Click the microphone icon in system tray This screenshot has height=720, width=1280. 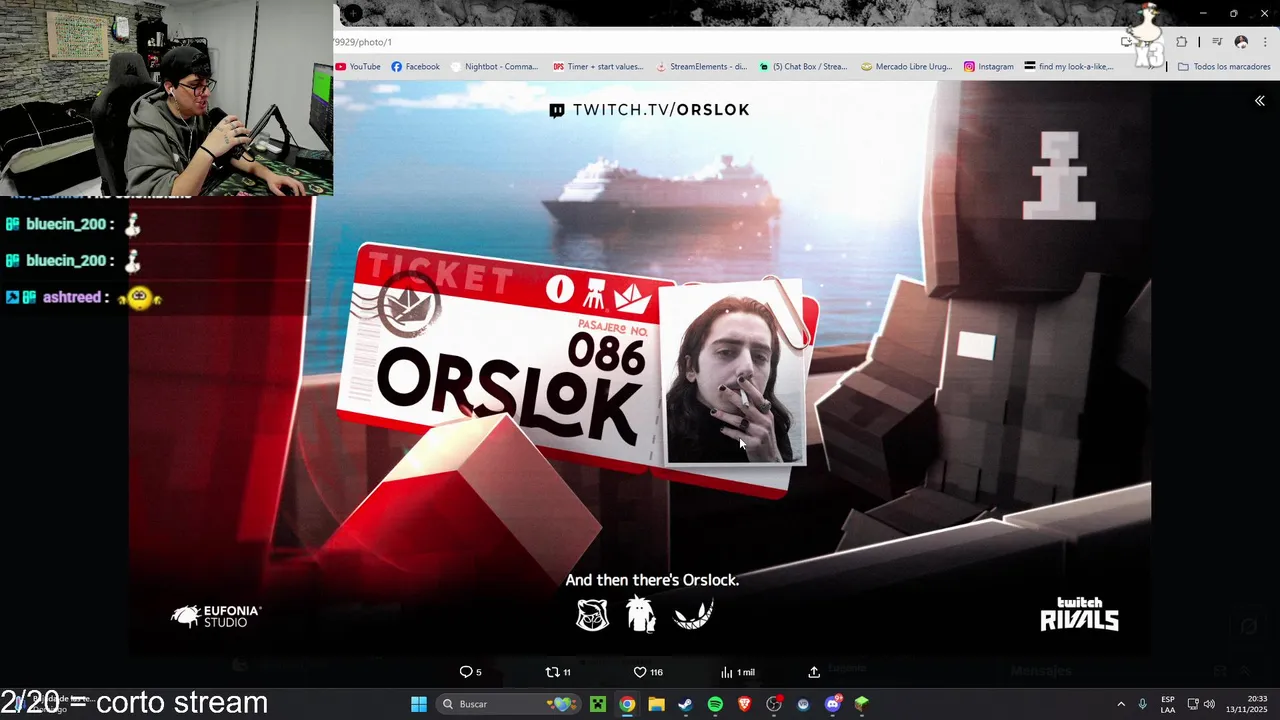coord(1143,704)
